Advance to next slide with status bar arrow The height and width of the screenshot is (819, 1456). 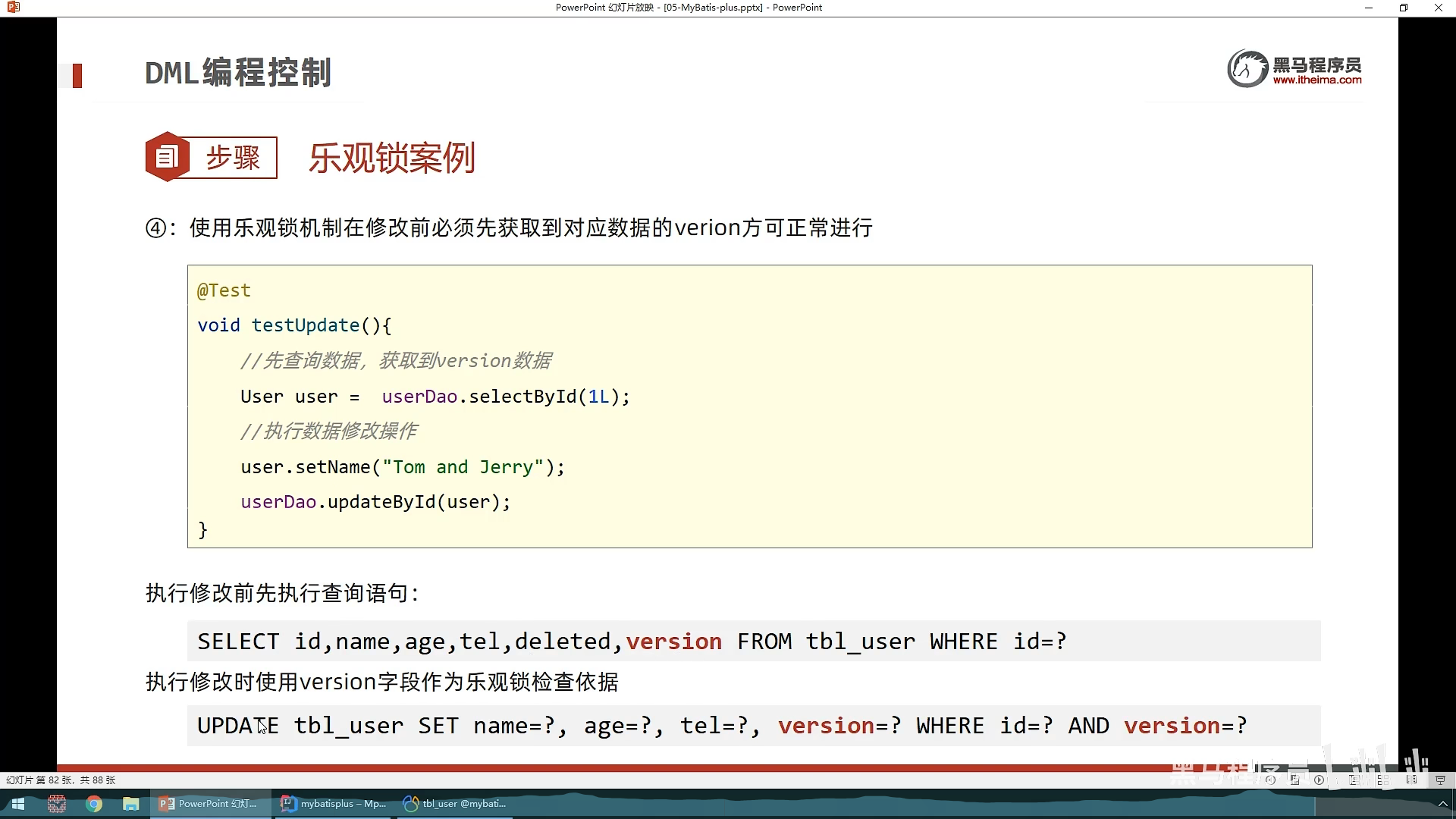click(x=1319, y=780)
